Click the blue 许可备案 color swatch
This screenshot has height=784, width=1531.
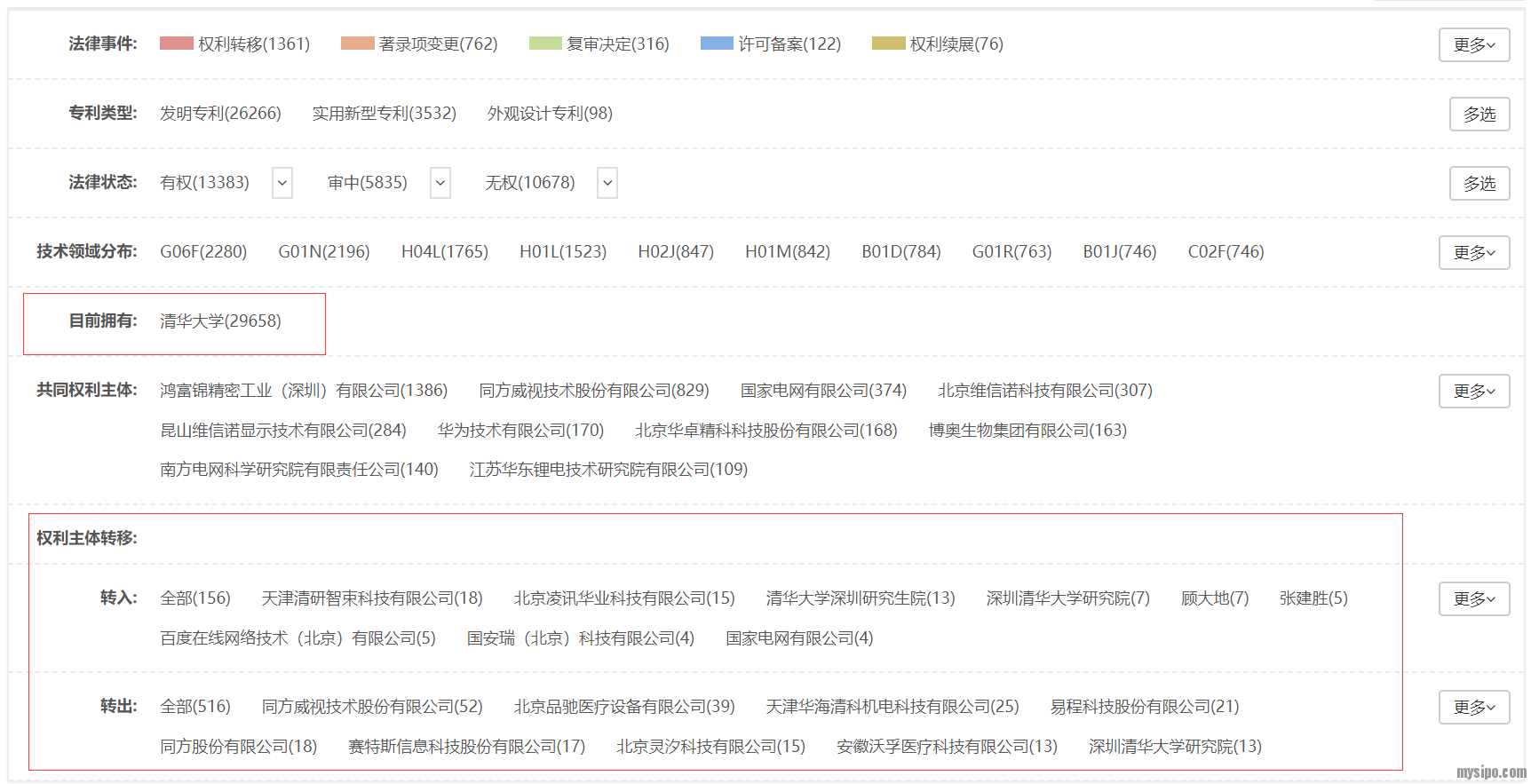click(x=716, y=44)
